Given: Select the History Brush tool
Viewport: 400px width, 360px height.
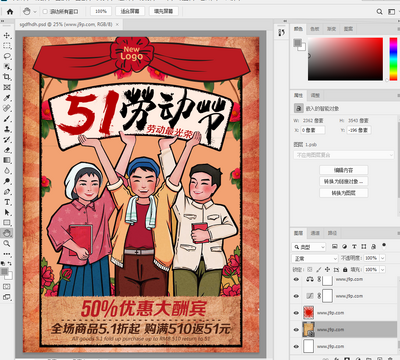Looking at the screenshot, I should (7, 139).
